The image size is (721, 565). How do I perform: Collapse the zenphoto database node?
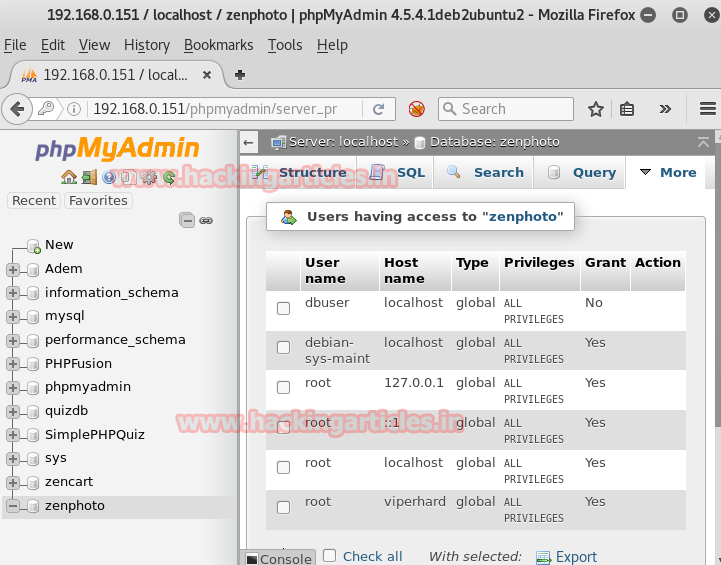13,506
